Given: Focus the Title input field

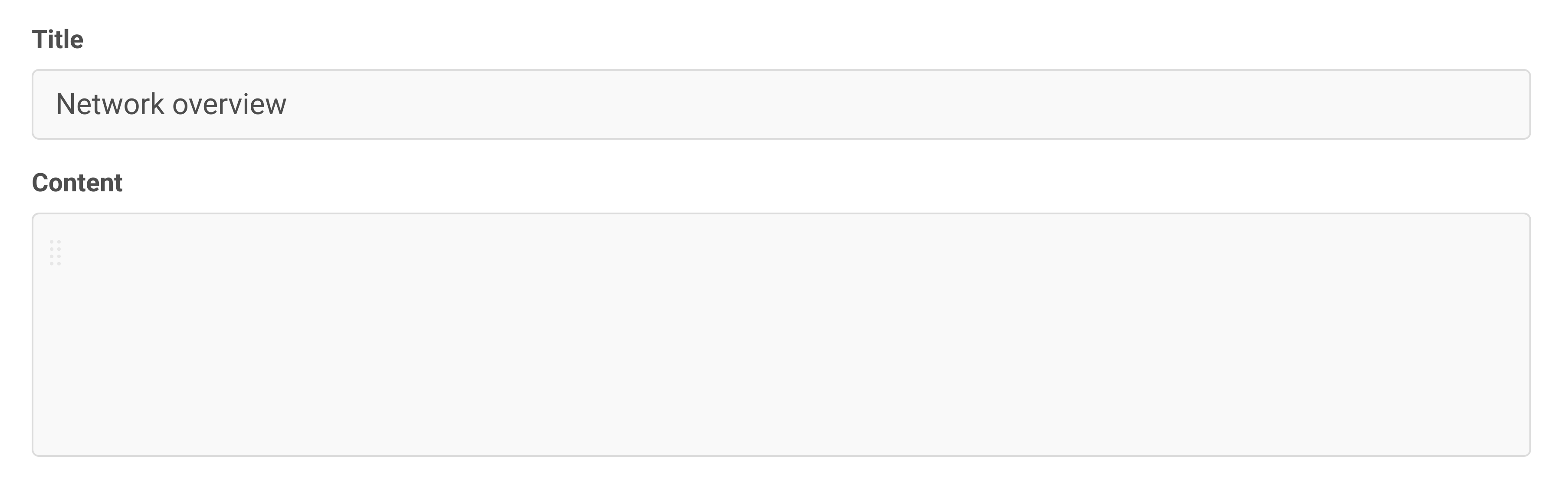Looking at the screenshot, I should (x=781, y=104).
